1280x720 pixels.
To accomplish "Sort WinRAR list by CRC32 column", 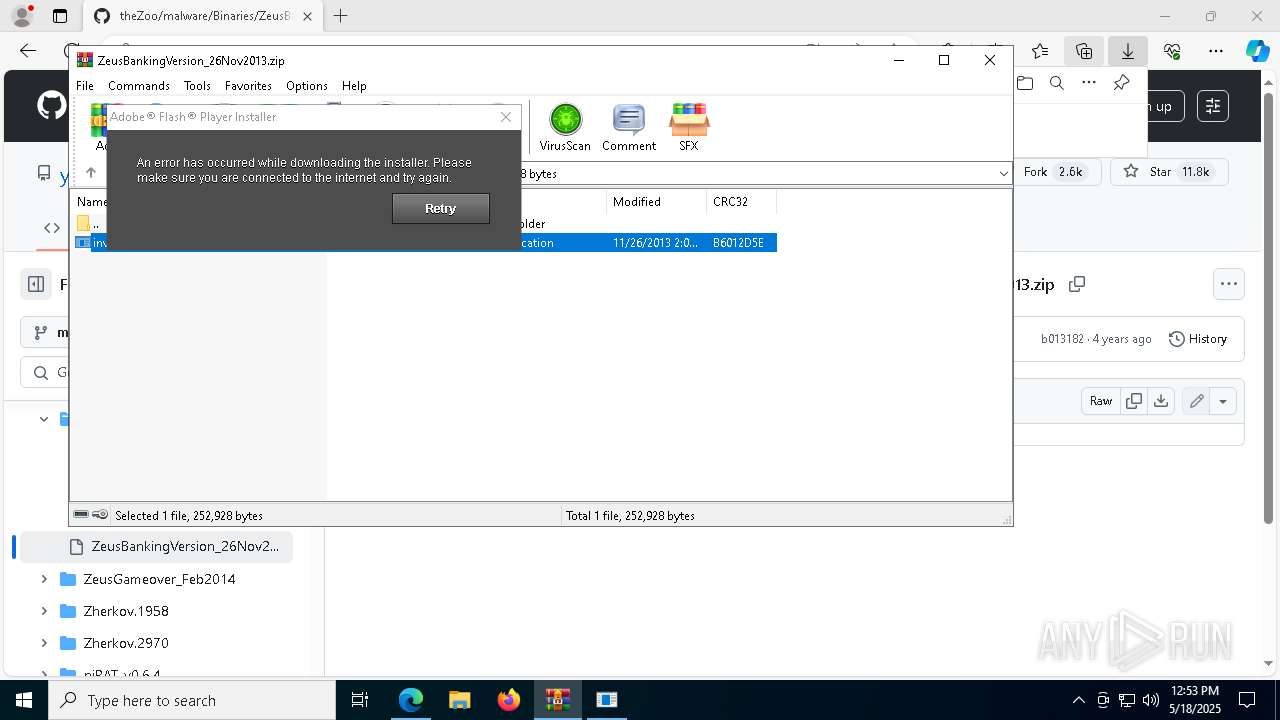I will [741, 202].
